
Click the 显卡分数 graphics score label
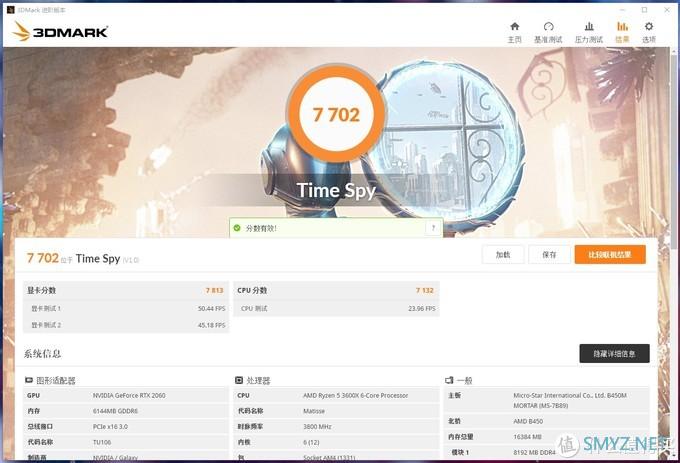[x=42, y=290]
